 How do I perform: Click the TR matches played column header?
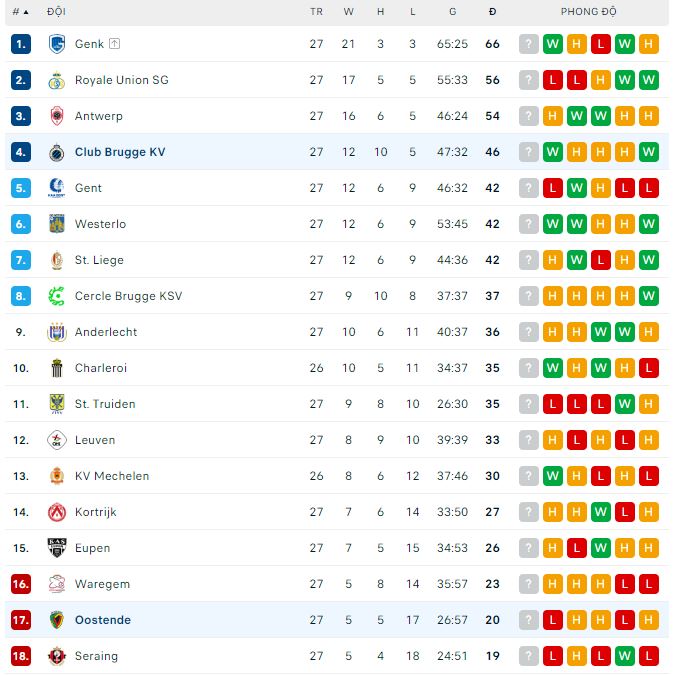(x=316, y=12)
